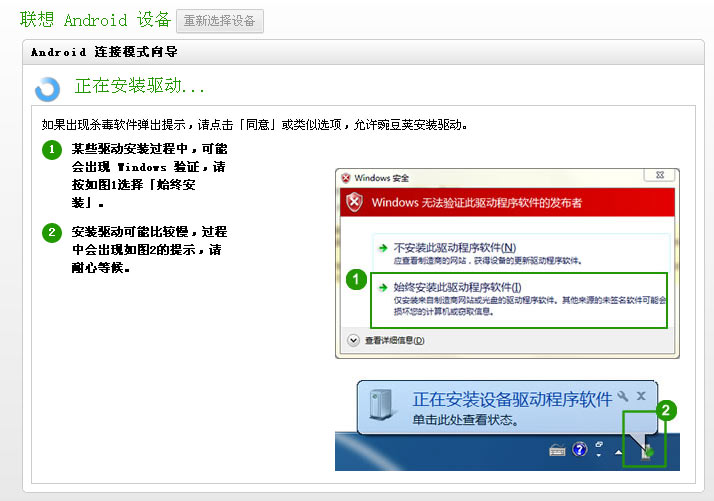Click the 正在安装驱动... heading

pyautogui.click(x=140, y=86)
